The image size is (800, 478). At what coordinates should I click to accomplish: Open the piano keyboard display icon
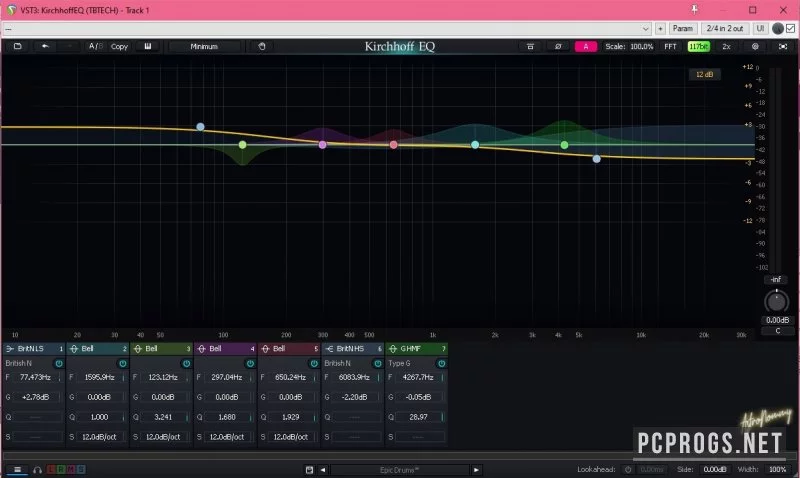tap(147, 46)
